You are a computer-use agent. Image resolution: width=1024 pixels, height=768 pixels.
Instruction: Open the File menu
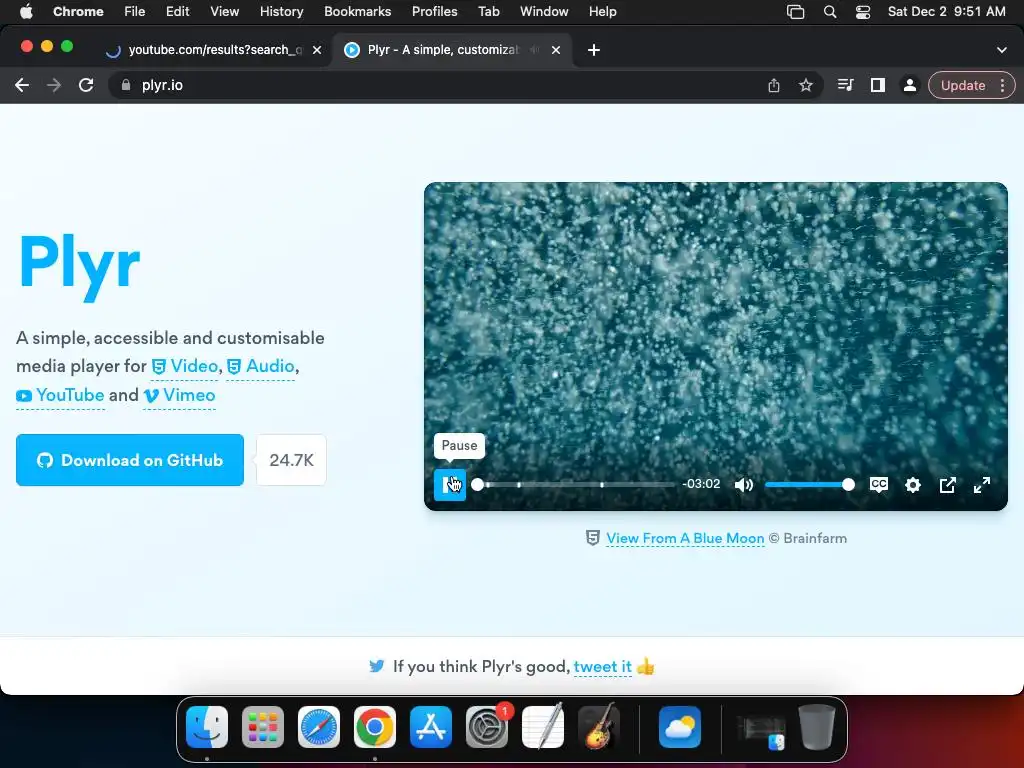(x=135, y=11)
